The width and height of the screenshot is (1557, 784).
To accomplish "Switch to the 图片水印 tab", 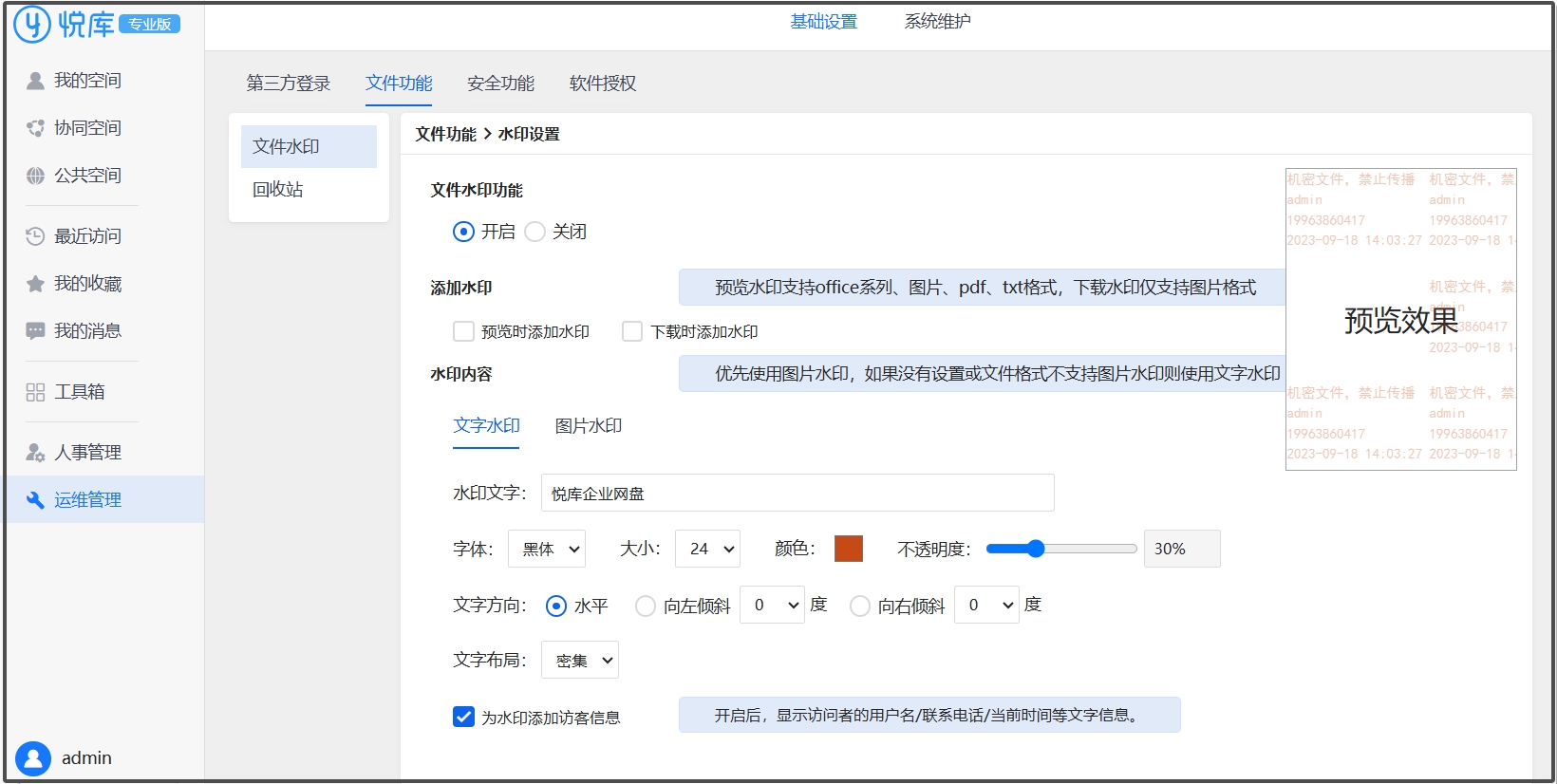I will tap(588, 426).
